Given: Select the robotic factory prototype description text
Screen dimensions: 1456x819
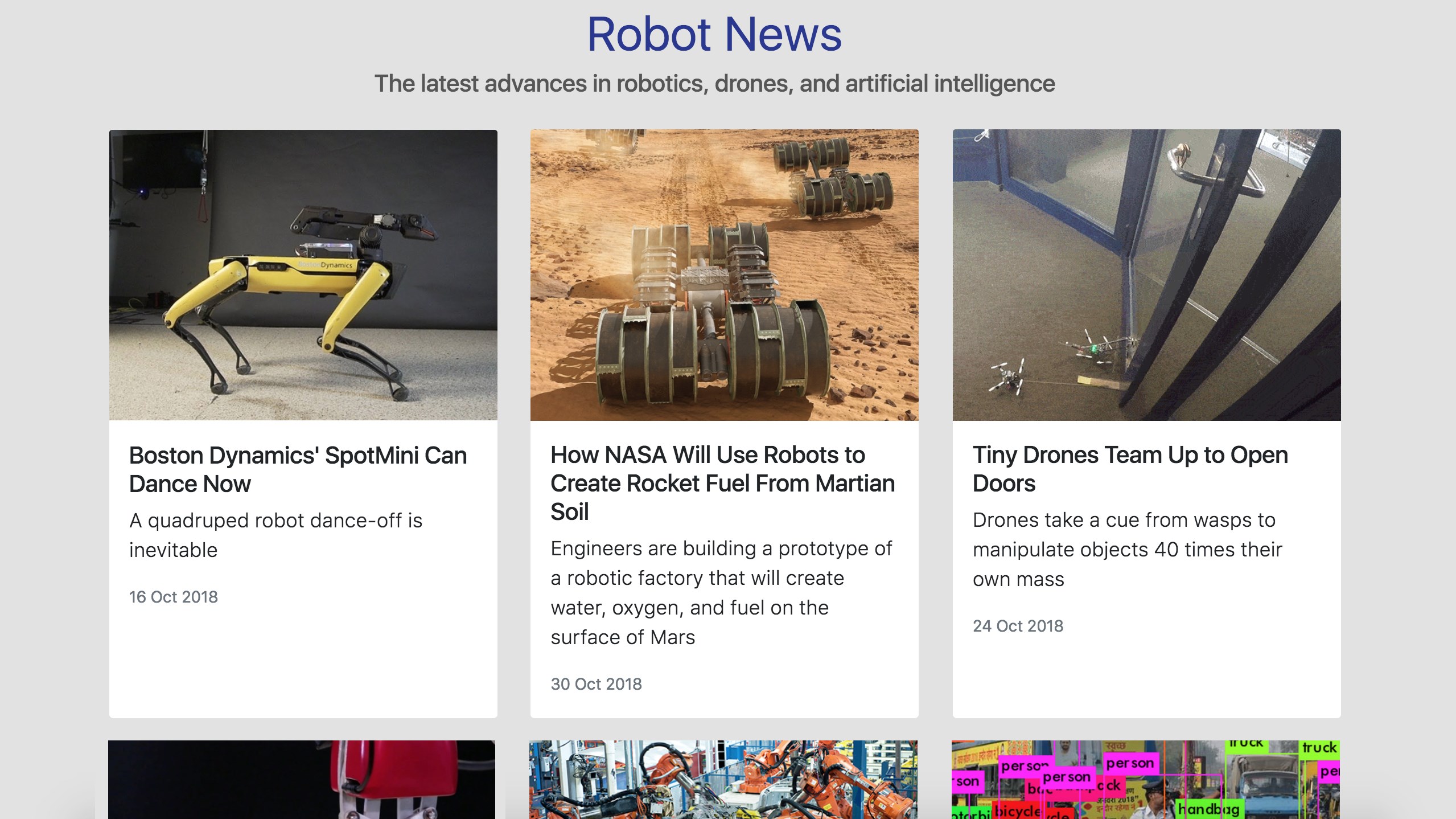Looking at the screenshot, I should [721, 592].
